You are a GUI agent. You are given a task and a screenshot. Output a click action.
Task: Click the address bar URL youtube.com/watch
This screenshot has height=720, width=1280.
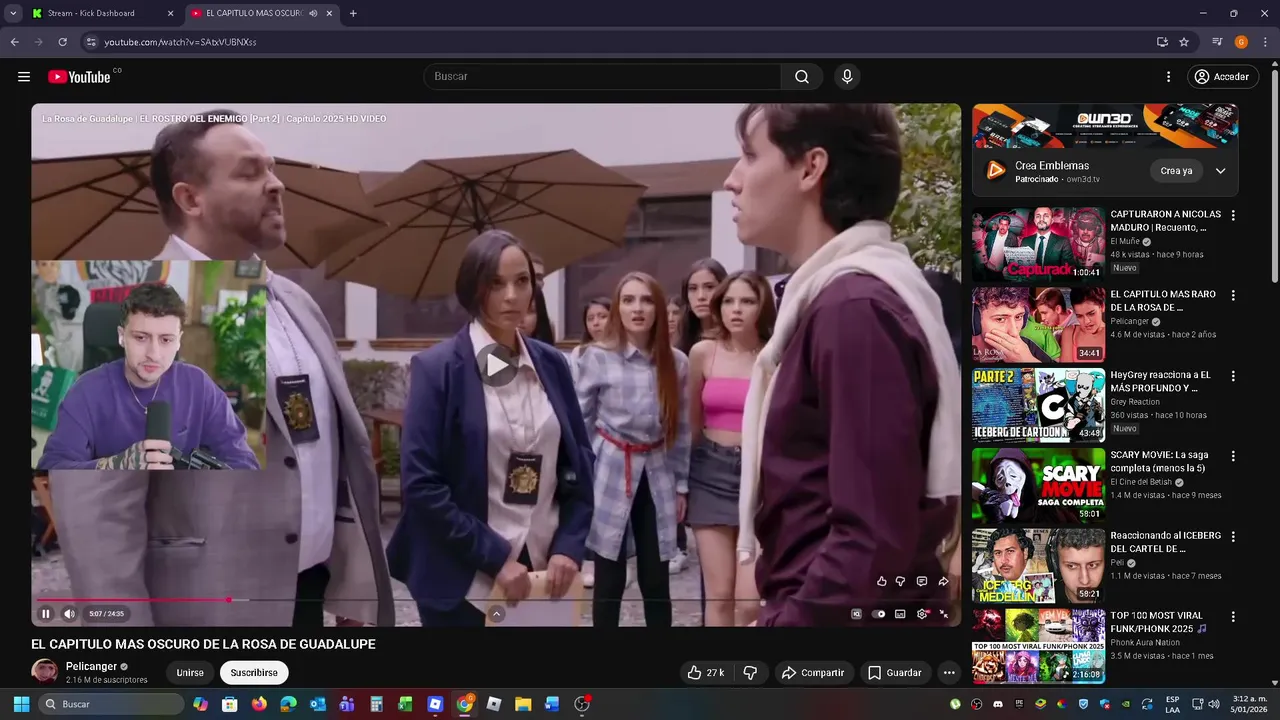(180, 42)
